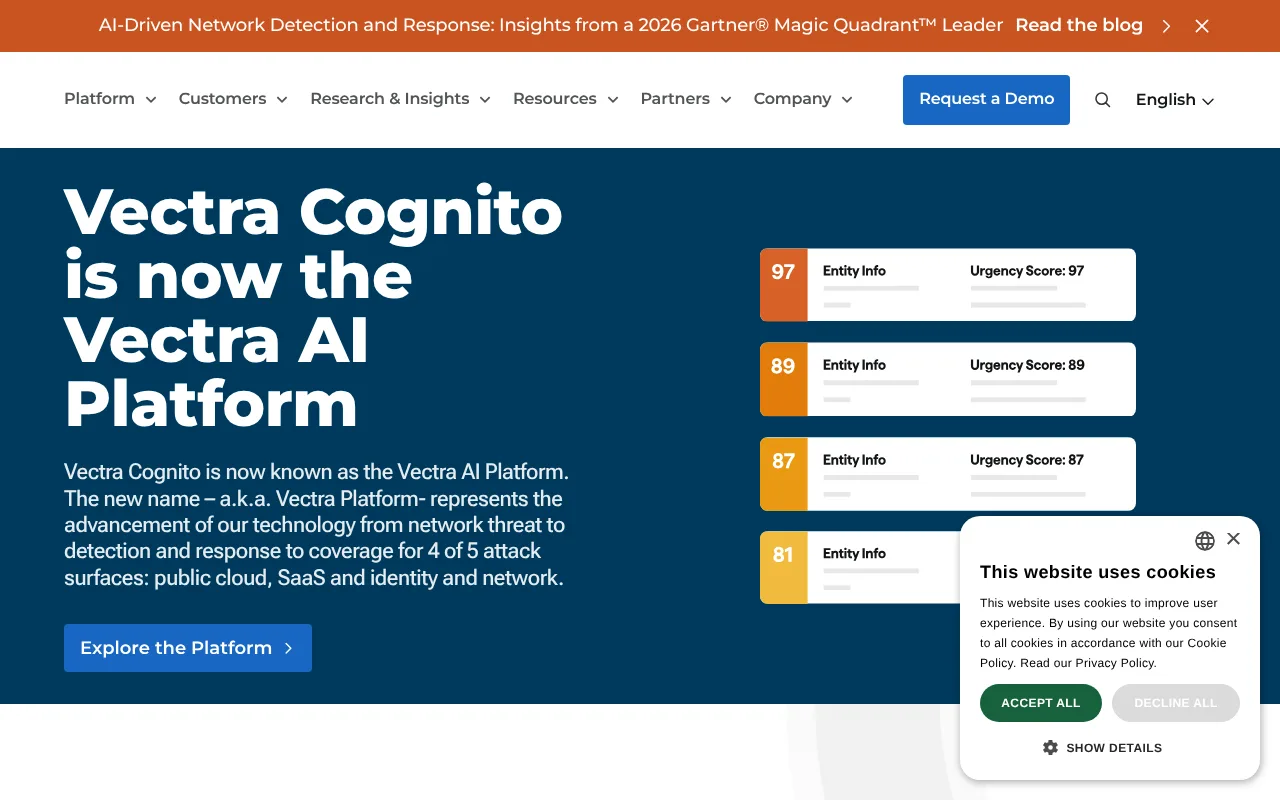The width and height of the screenshot is (1280, 800).
Task: Click the yellow 81 score badge
Action: pyautogui.click(x=783, y=567)
